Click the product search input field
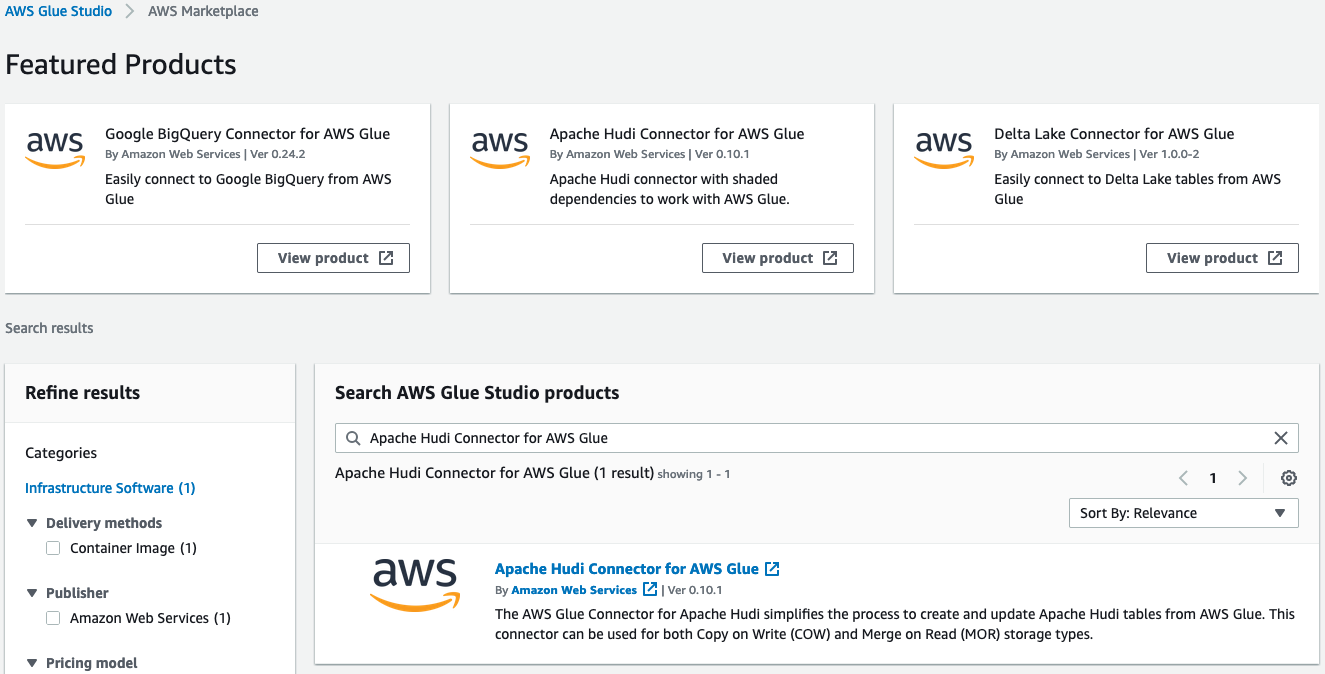 pos(800,438)
